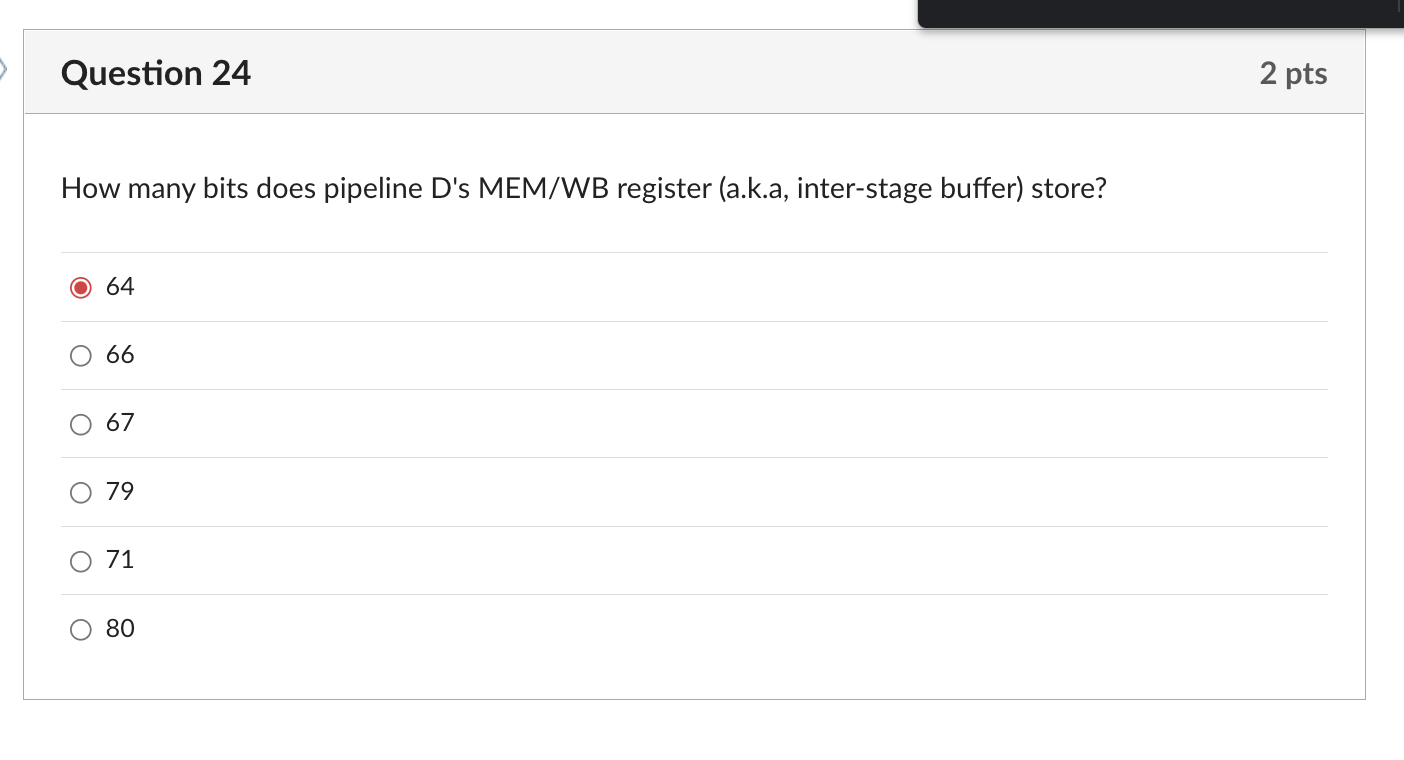
Task: Click the answer label 67
Action: point(120,423)
